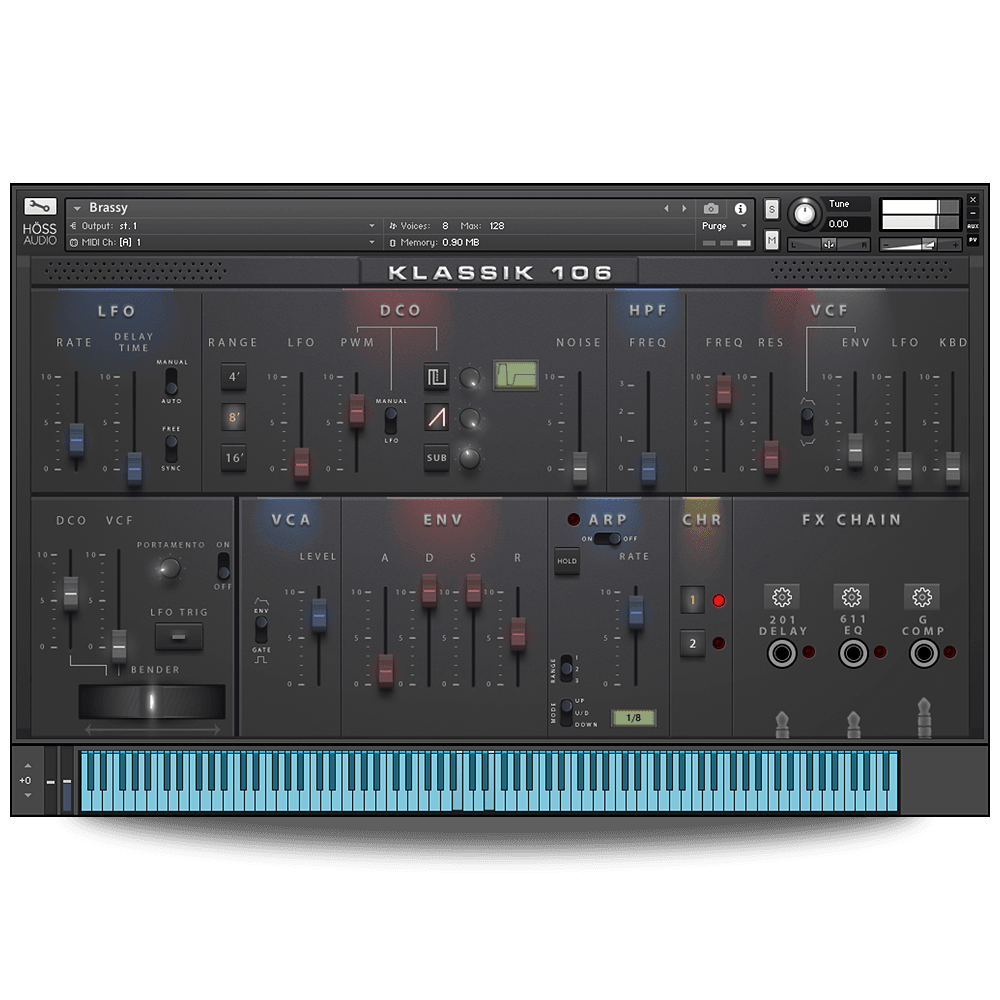Click the SUB oscillator button
Screen dimensions: 1000x1000
click(436, 458)
